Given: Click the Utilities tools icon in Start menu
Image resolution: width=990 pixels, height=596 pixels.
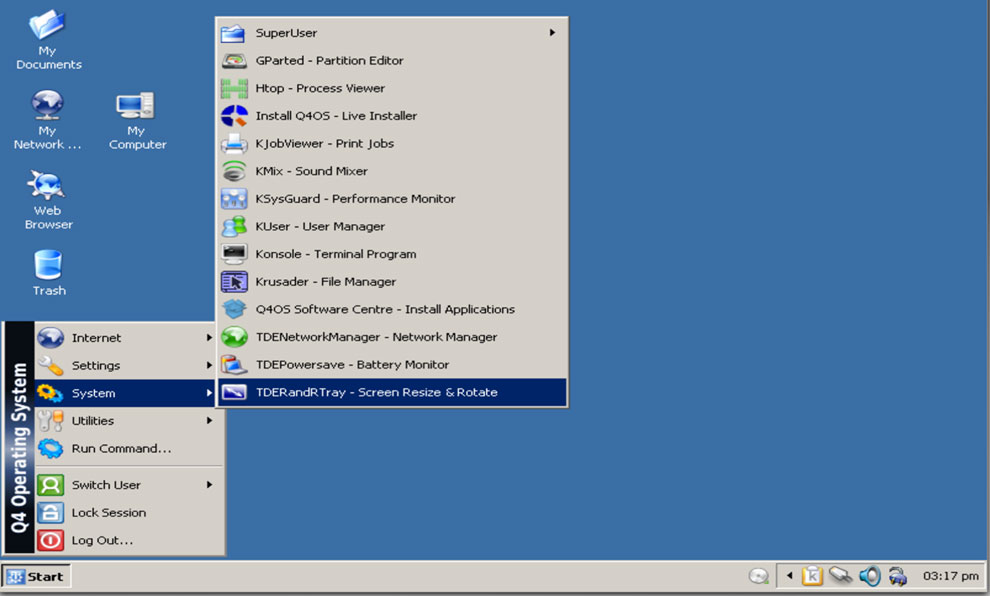Looking at the screenshot, I should (51, 421).
